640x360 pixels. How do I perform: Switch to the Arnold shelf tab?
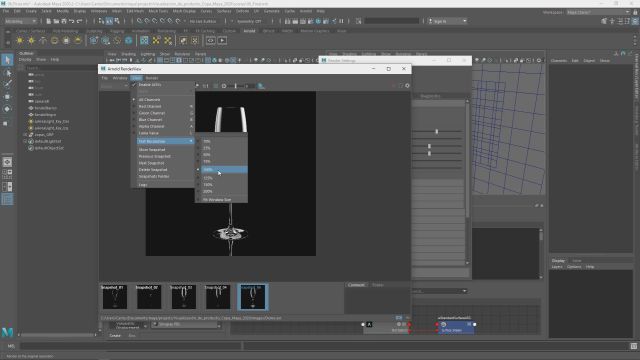pos(249,31)
